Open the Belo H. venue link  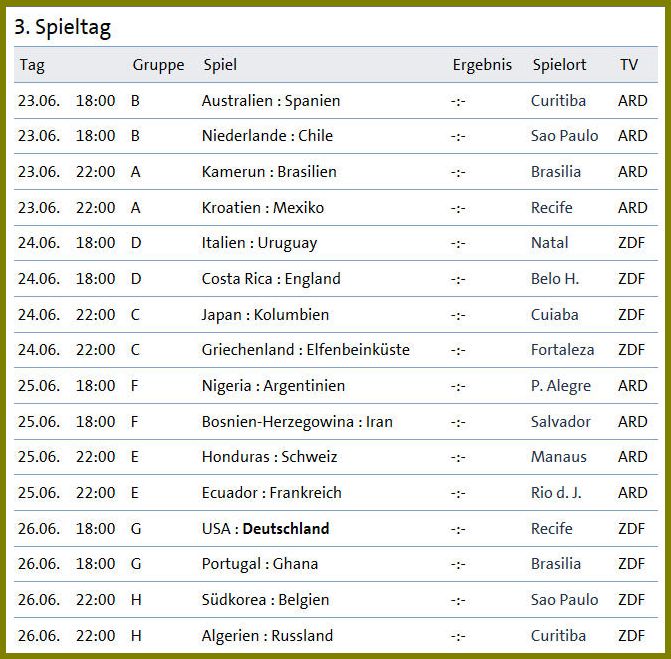[x=555, y=279]
